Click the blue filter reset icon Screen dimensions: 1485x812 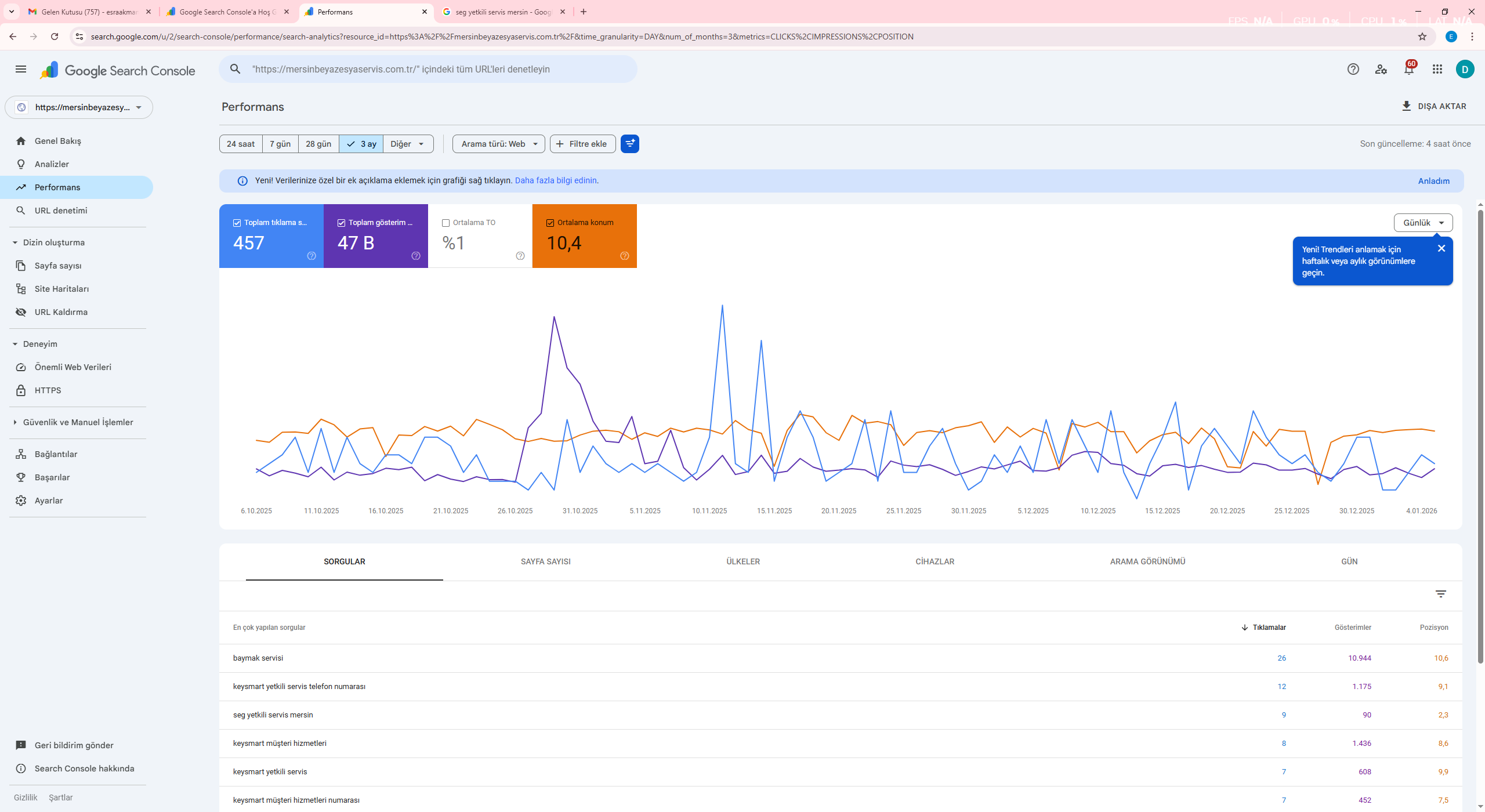[630, 144]
